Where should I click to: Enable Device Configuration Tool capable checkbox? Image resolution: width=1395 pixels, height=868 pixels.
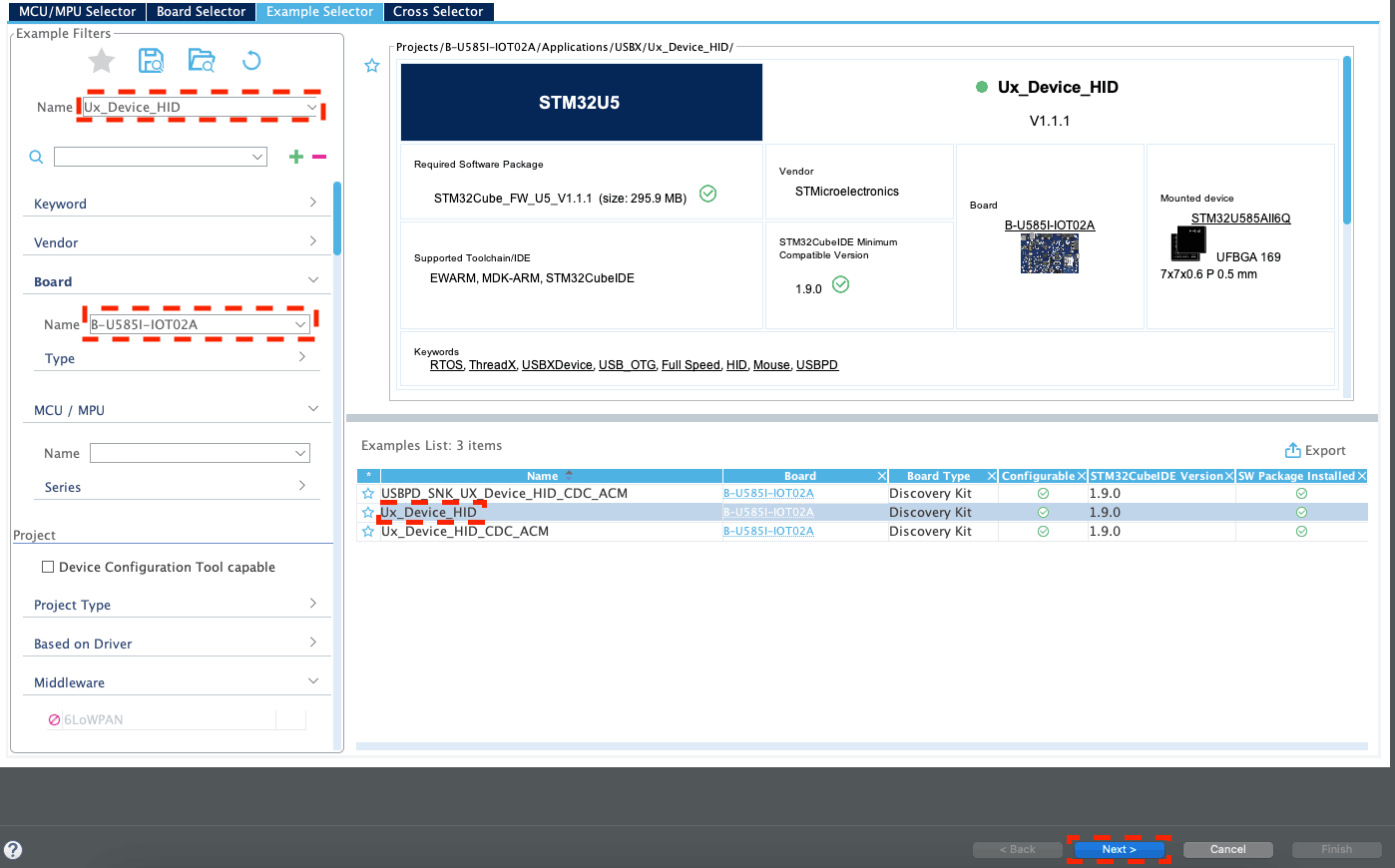[47, 567]
